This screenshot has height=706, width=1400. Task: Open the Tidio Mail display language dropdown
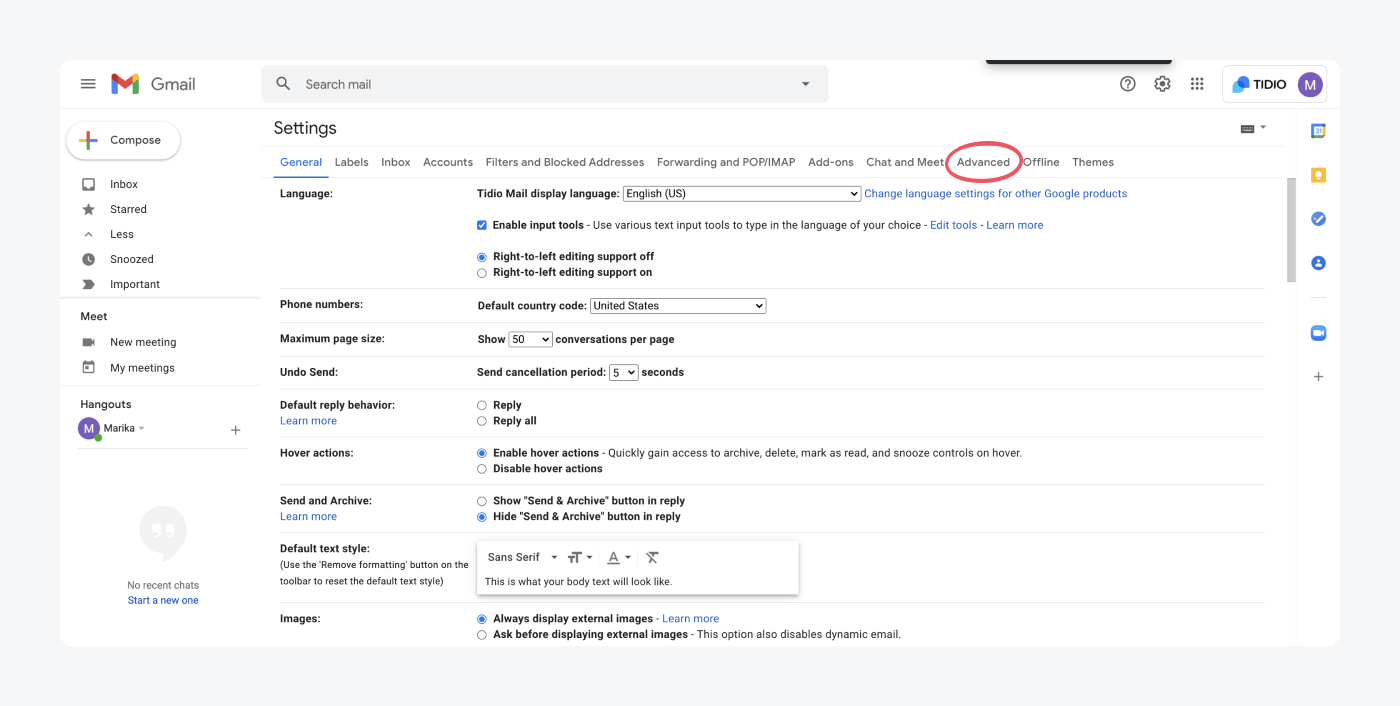pyautogui.click(x=741, y=193)
